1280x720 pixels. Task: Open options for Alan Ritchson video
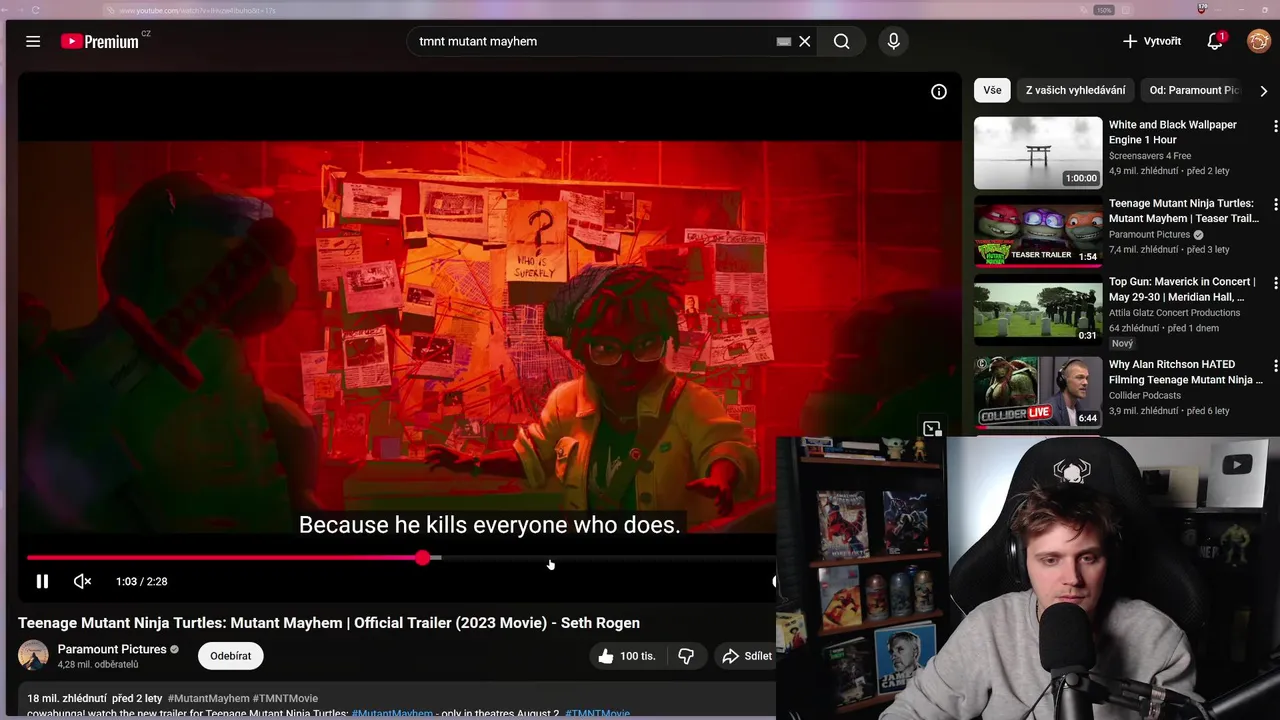click(x=1275, y=366)
